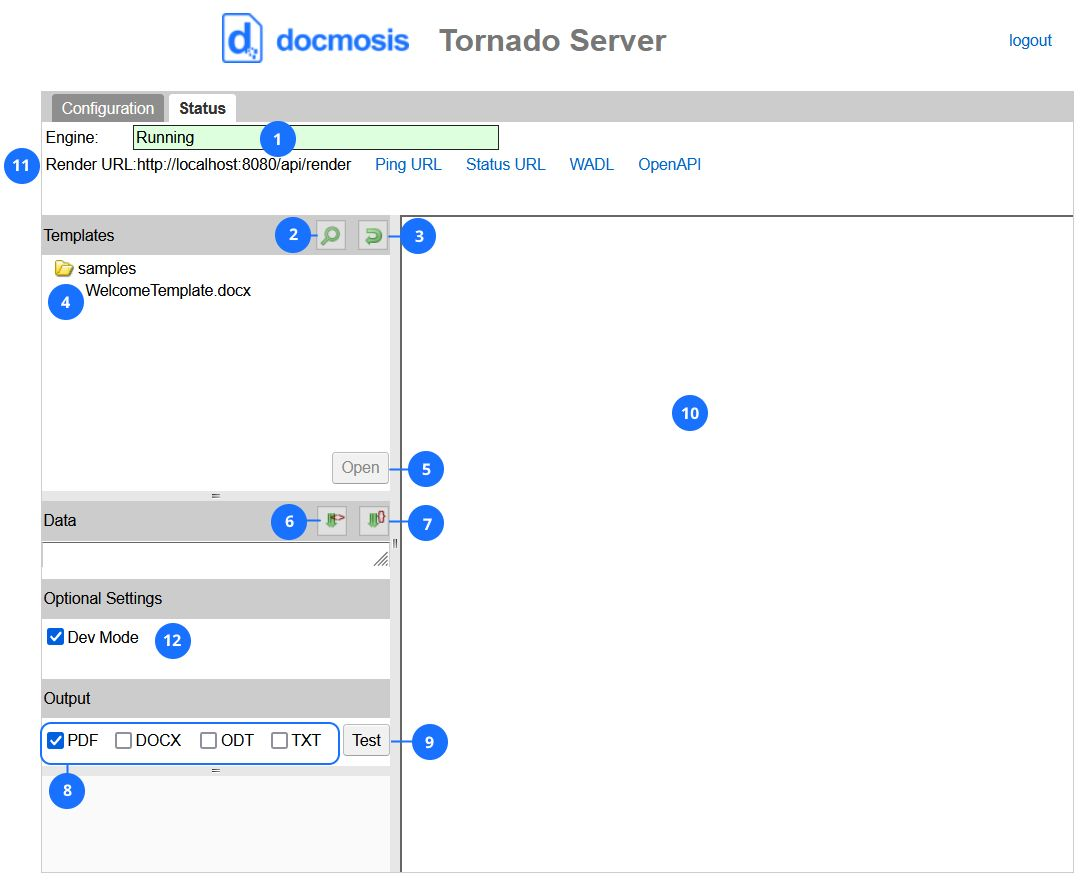Open the WADL link

point(591,164)
